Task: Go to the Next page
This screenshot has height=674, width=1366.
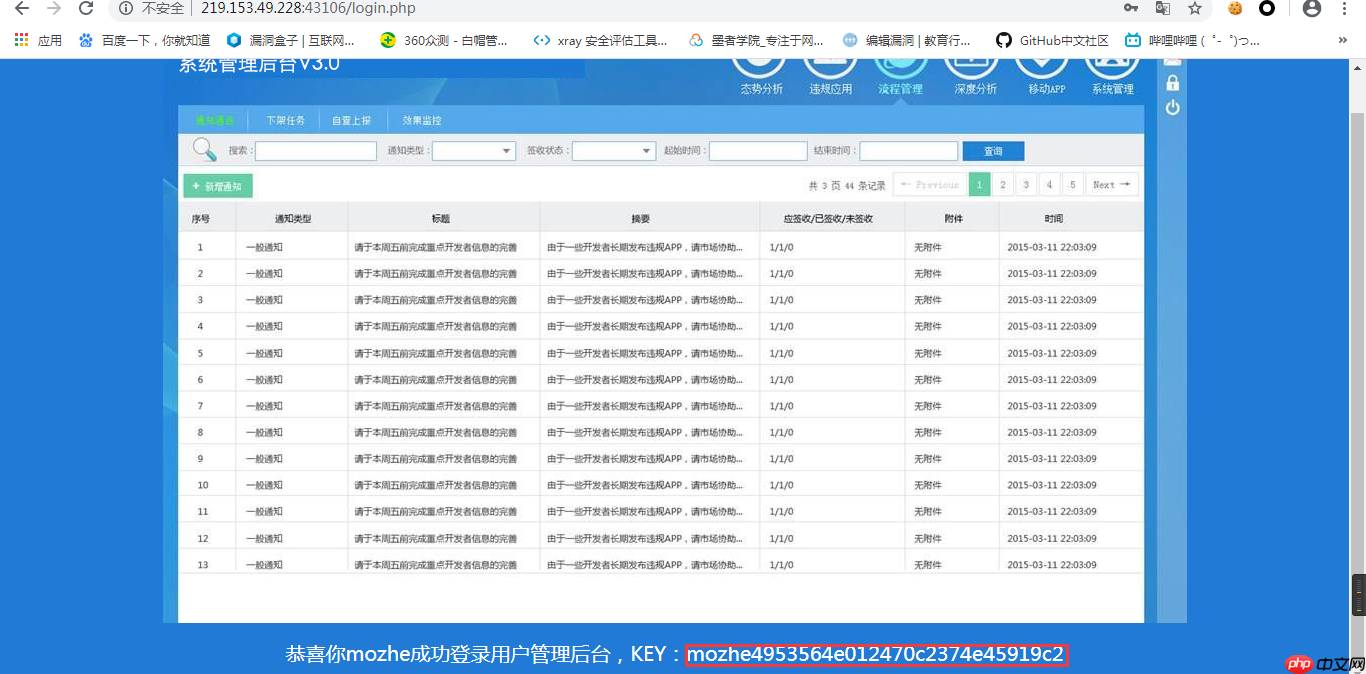Action: click(1111, 184)
